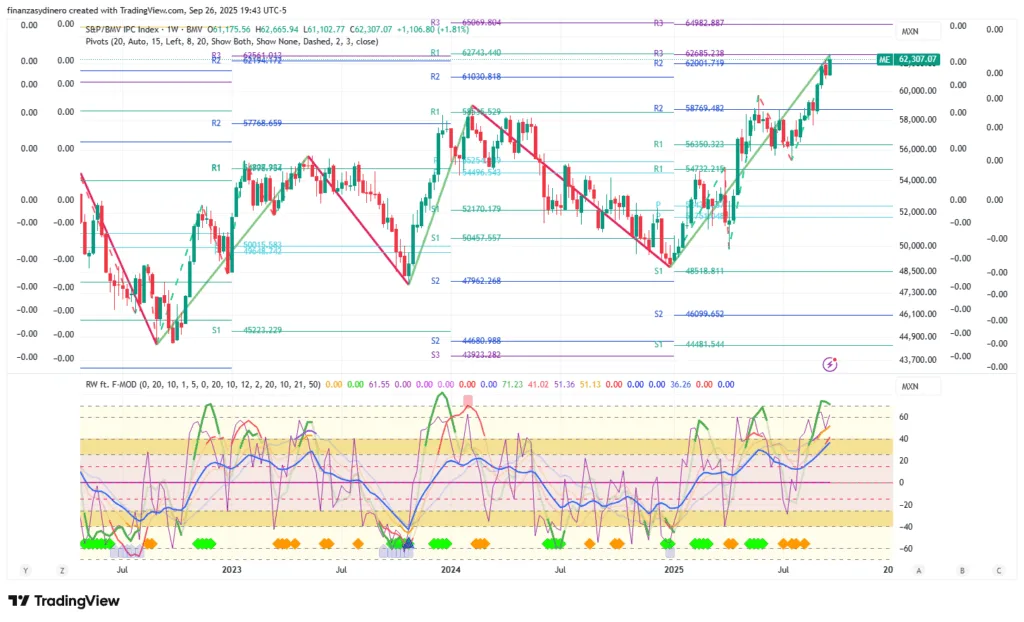Screen dimensions: 1024x622
Task: Click the TradingView logo
Action: [64, 600]
